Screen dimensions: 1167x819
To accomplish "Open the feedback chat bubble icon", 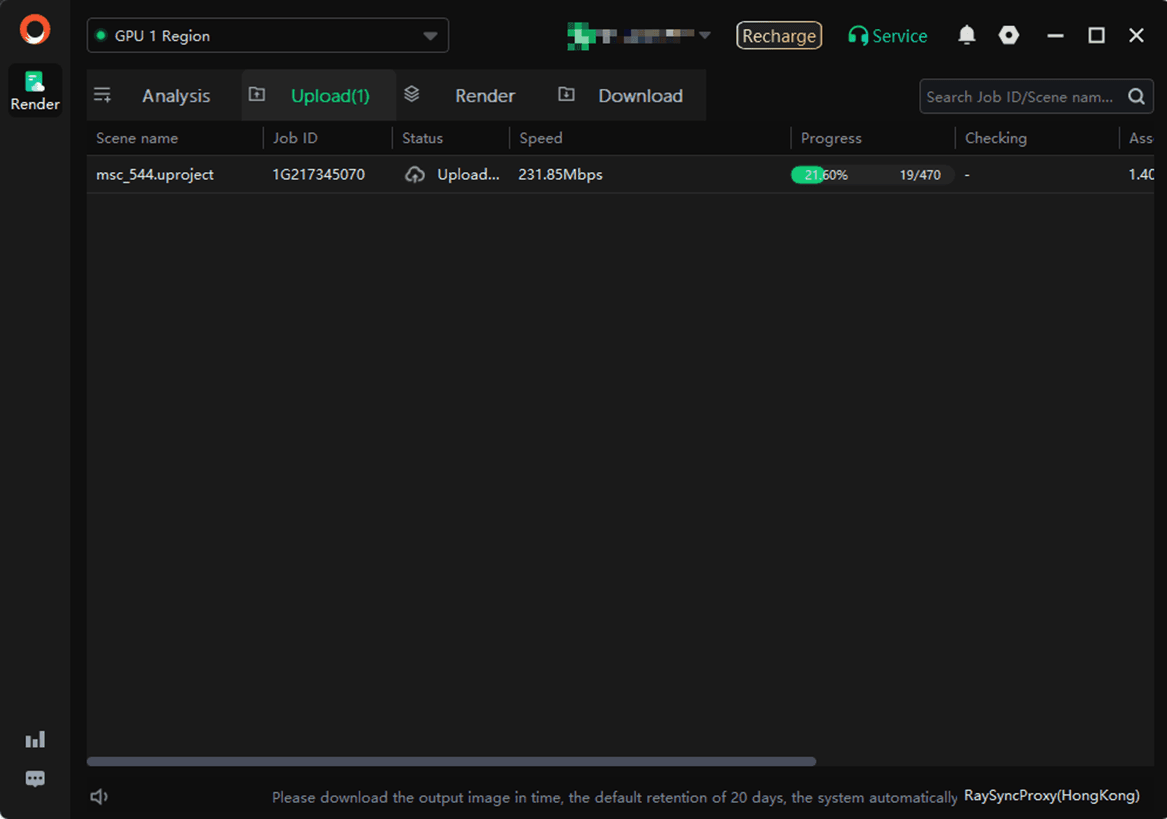I will coord(35,779).
